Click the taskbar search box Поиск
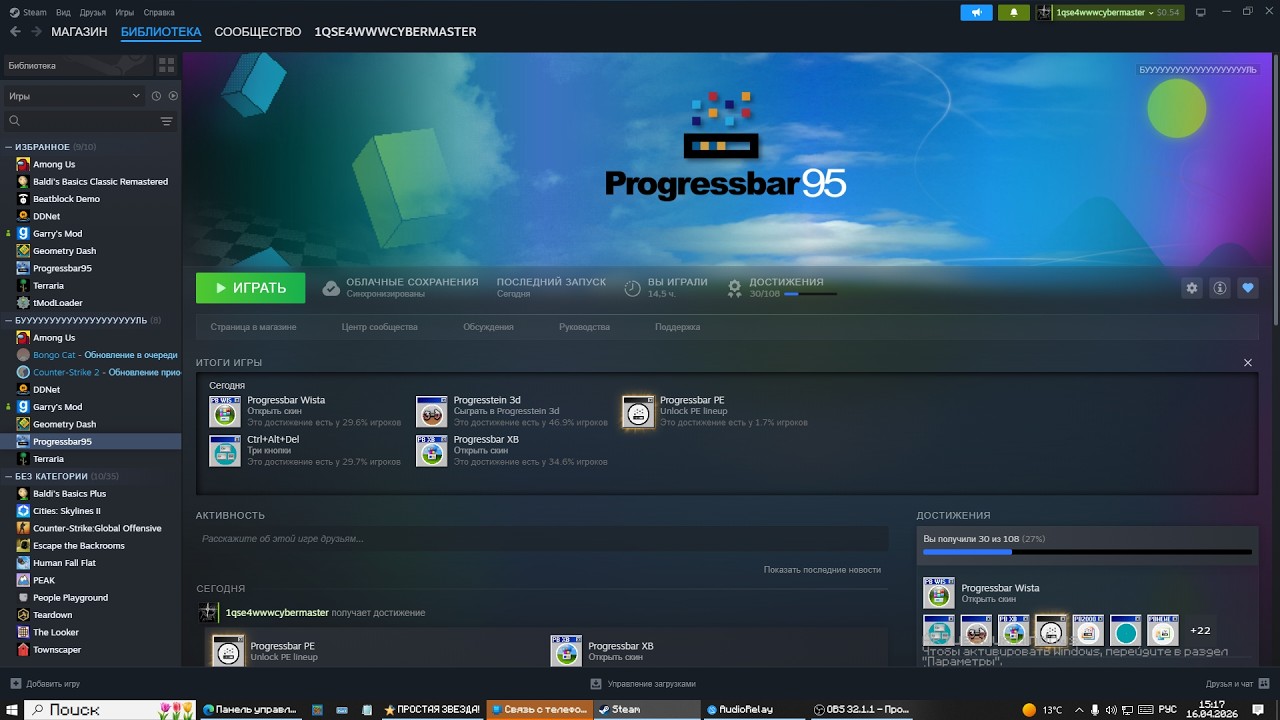The height and width of the screenshot is (720, 1280). (x=110, y=709)
